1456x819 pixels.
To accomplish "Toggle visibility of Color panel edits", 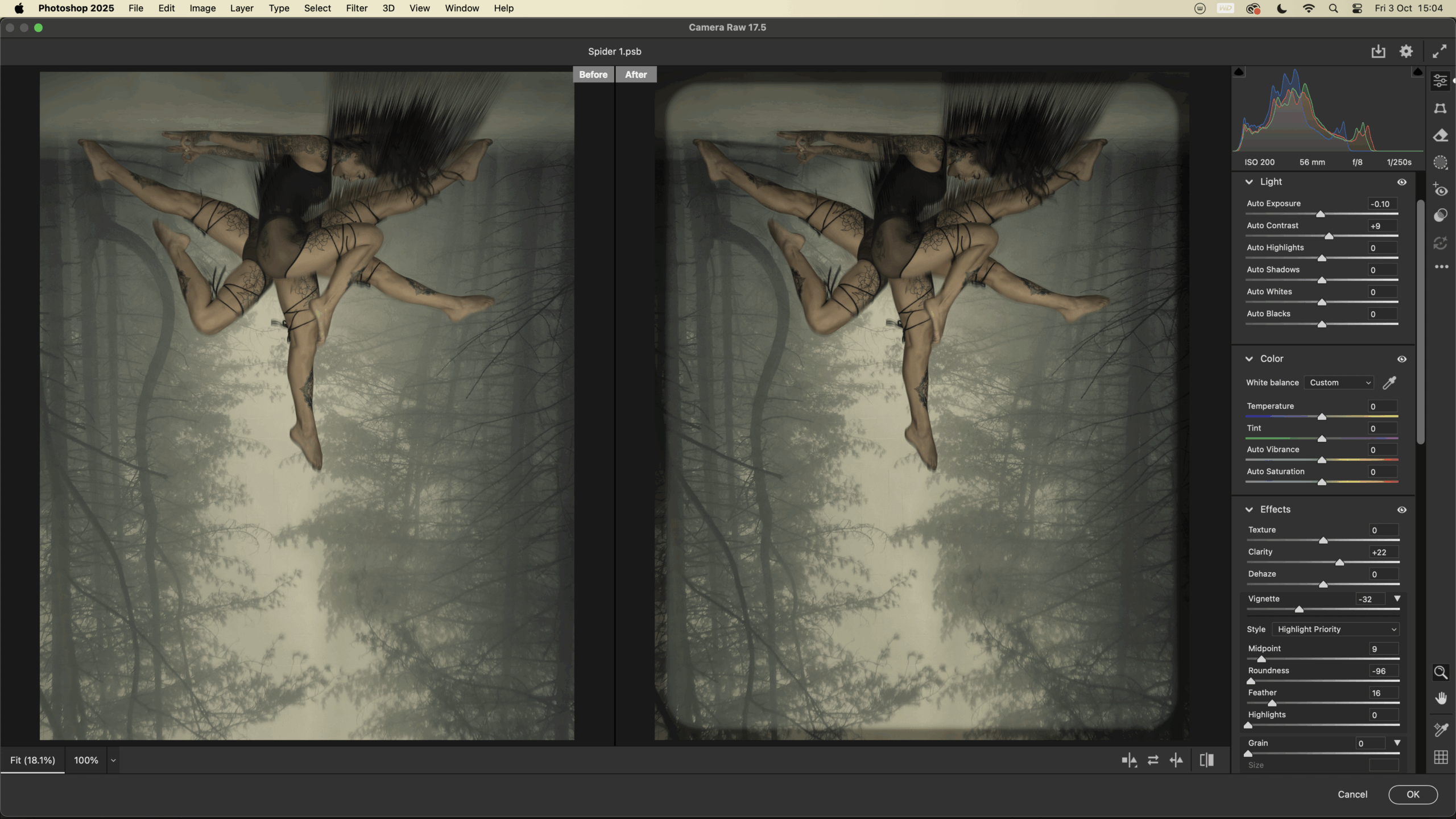I will click(1402, 359).
